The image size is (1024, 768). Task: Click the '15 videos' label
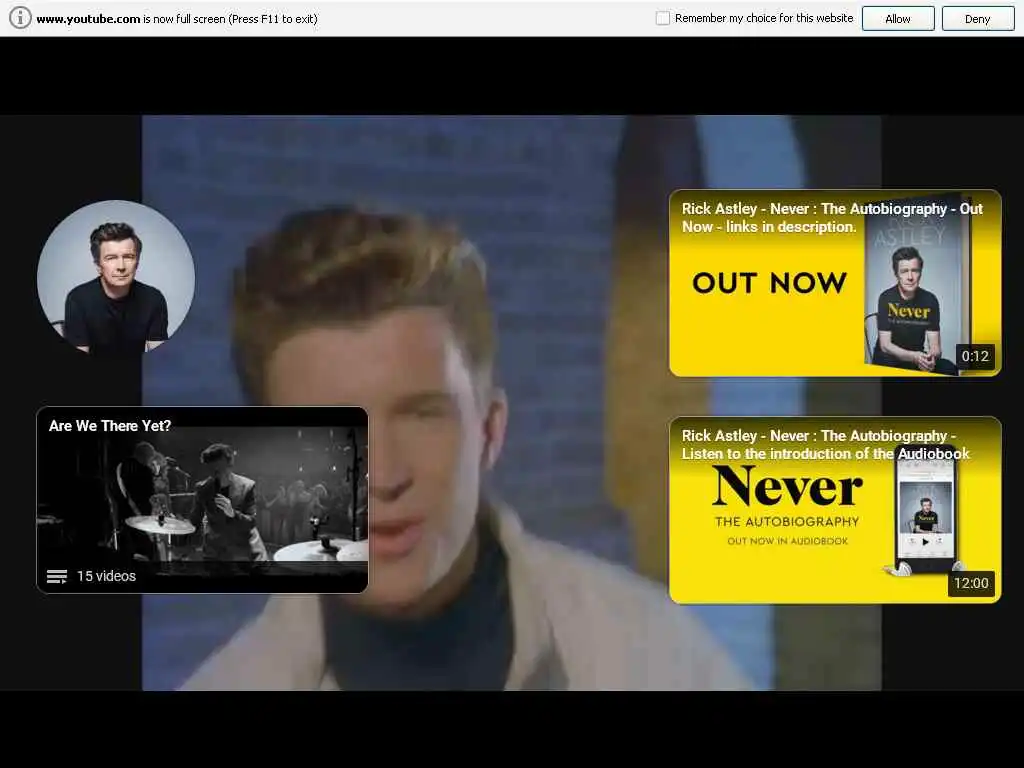(106, 576)
